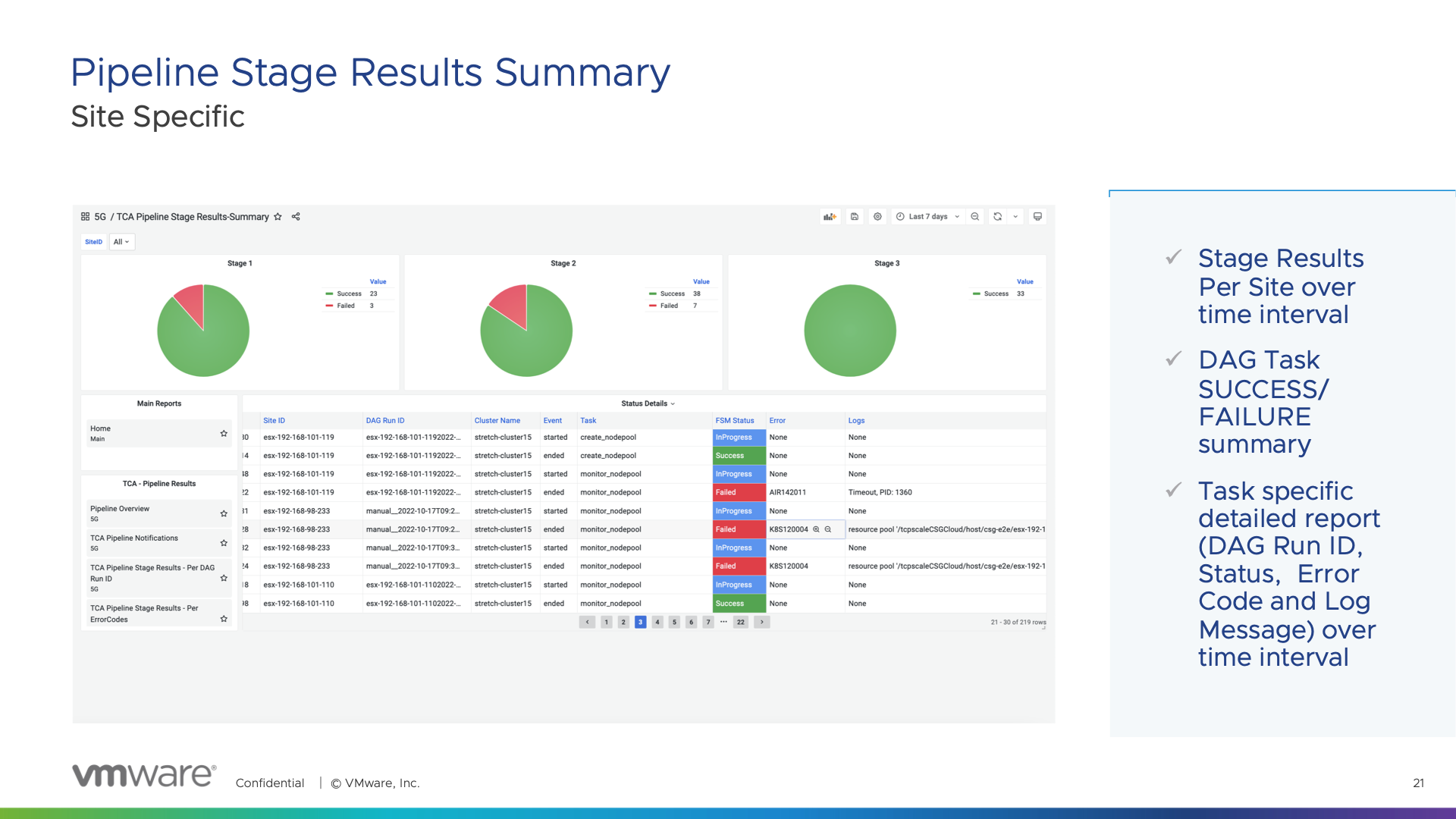This screenshot has height=819, width=1456.
Task: Share the dashboard via the share icon
Action: (296, 217)
